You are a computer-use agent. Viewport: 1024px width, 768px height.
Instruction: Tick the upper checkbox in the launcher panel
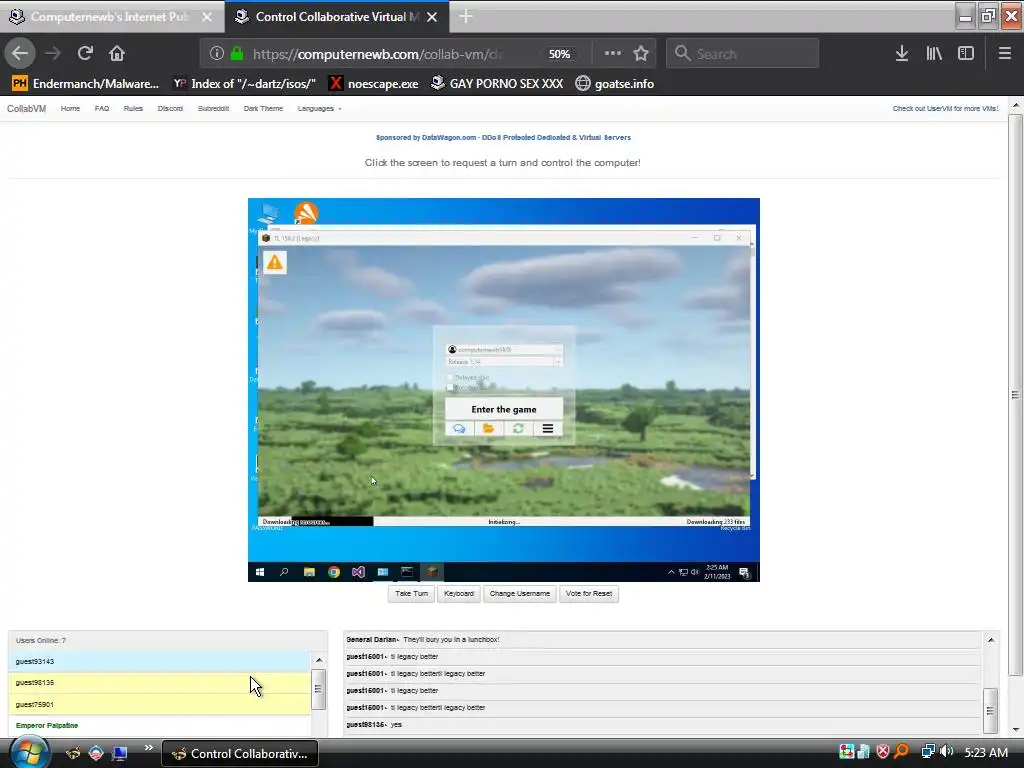(x=449, y=377)
